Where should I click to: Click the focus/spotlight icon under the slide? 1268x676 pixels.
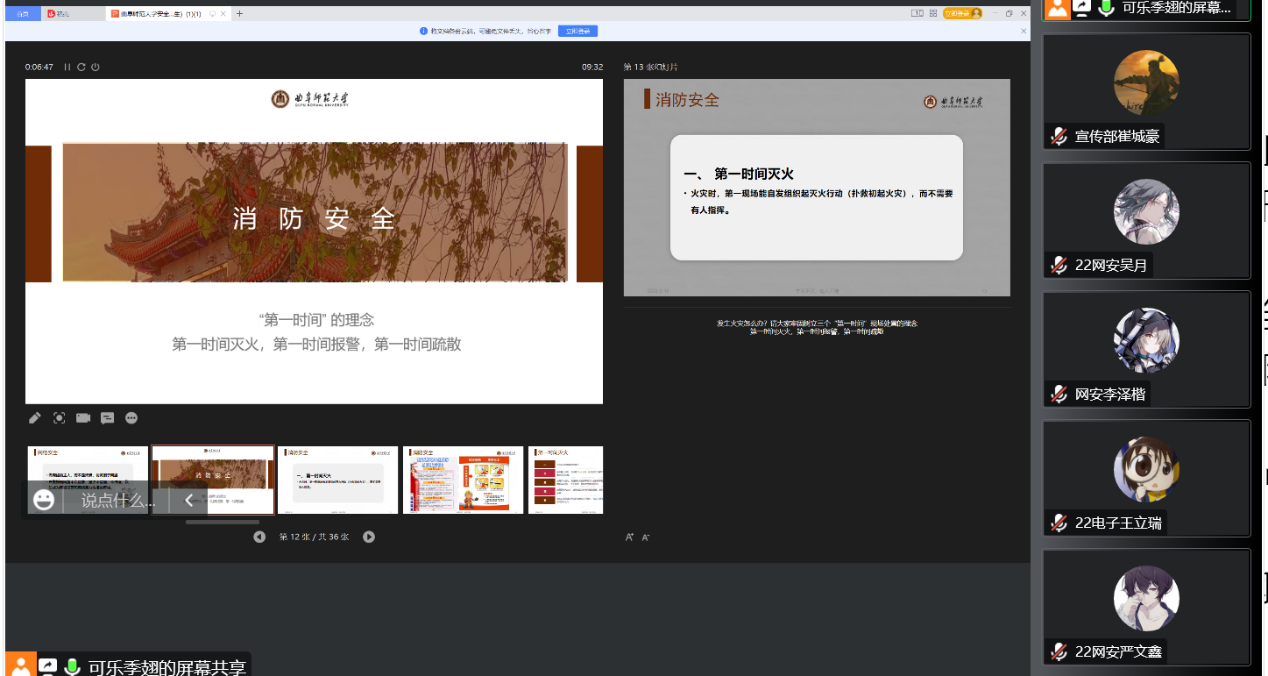pos(59,418)
